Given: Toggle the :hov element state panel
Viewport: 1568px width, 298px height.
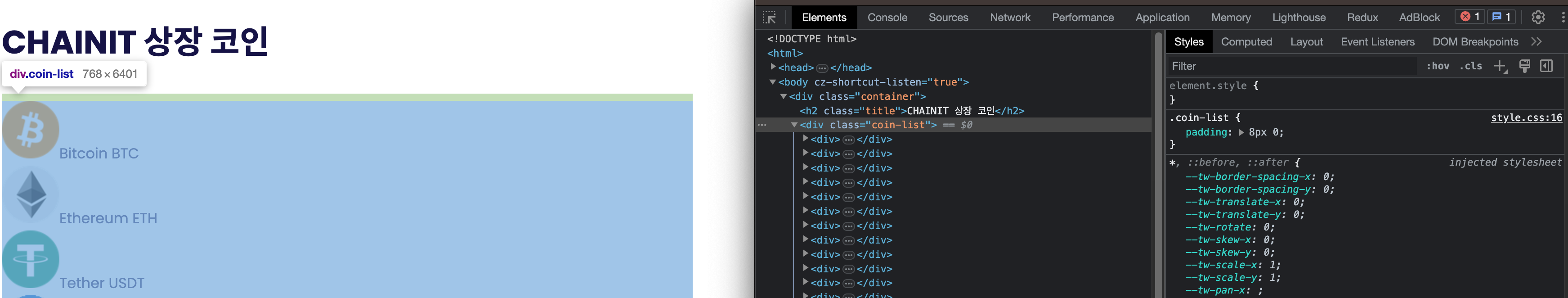Looking at the screenshot, I should [1438, 66].
